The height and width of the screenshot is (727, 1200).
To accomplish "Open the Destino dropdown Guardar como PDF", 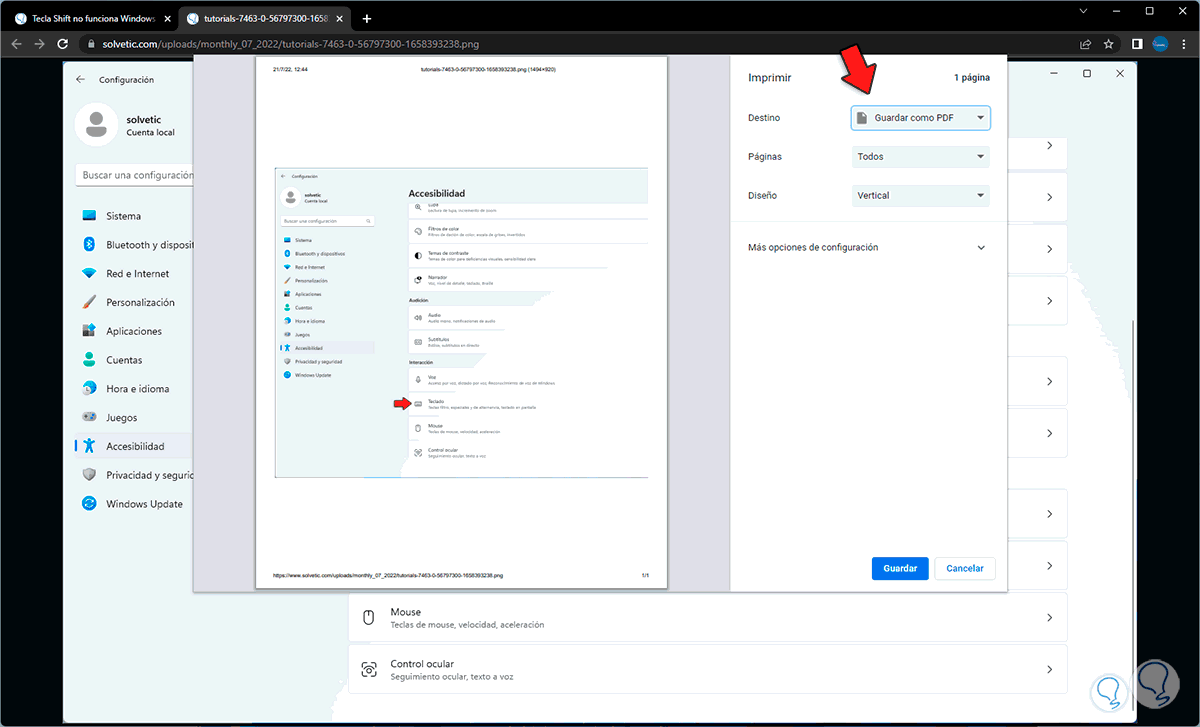I will coord(920,118).
